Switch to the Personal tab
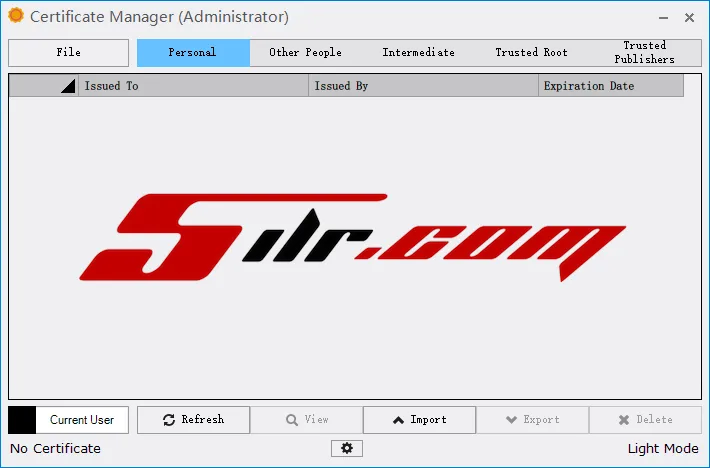 193,53
